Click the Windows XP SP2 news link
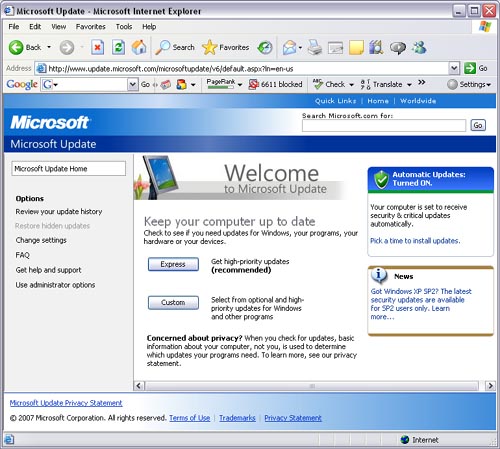The height and width of the screenshot is (449, 500). click(x=421, y=304)
